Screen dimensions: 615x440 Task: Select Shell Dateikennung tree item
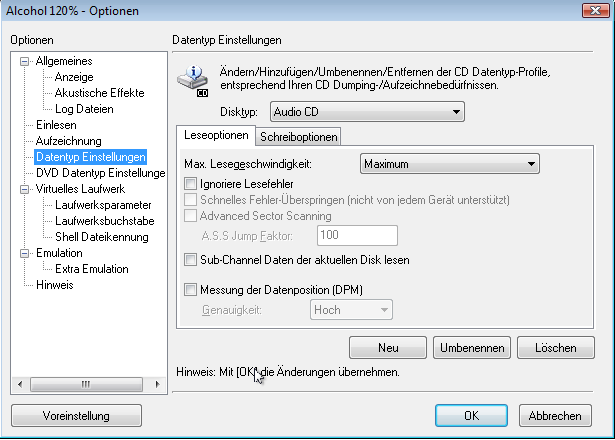pyautogui.click(x=102, y=237)
